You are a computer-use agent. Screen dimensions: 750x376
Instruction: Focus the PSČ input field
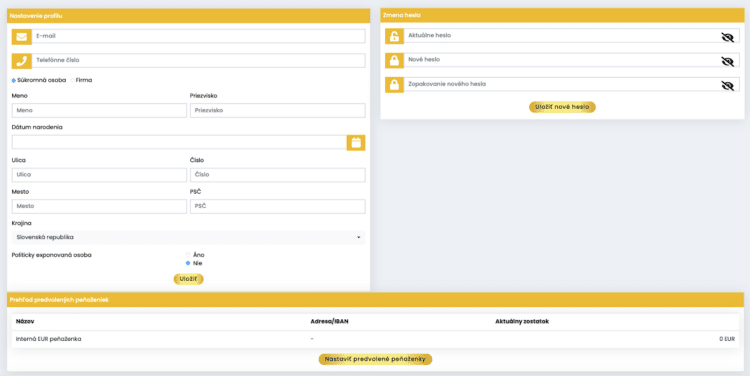[277, 206]
